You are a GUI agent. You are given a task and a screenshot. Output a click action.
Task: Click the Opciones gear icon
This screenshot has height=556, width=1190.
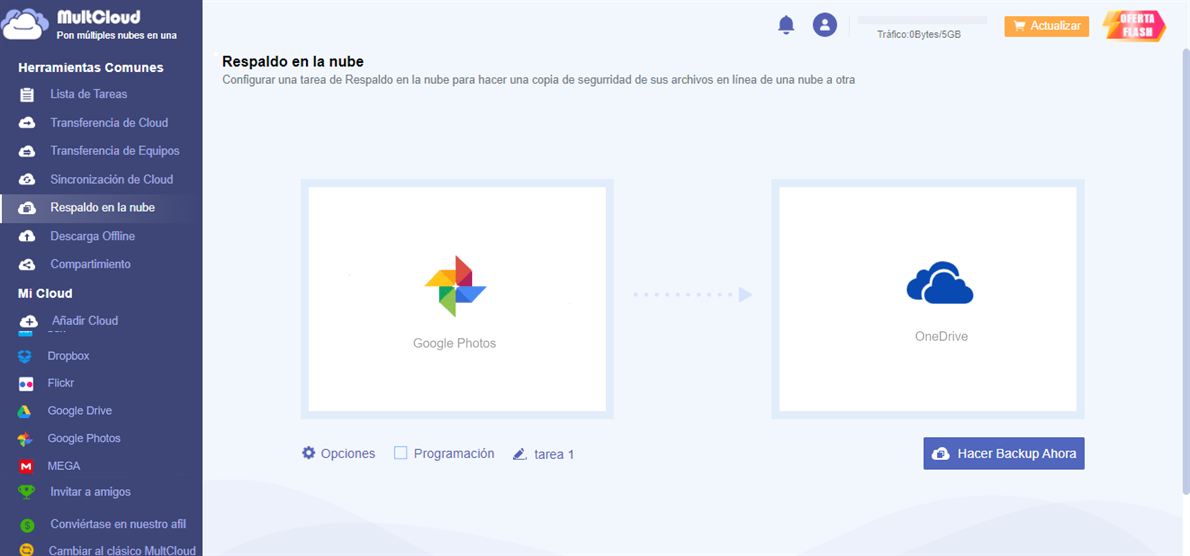[x=308, y=453]
